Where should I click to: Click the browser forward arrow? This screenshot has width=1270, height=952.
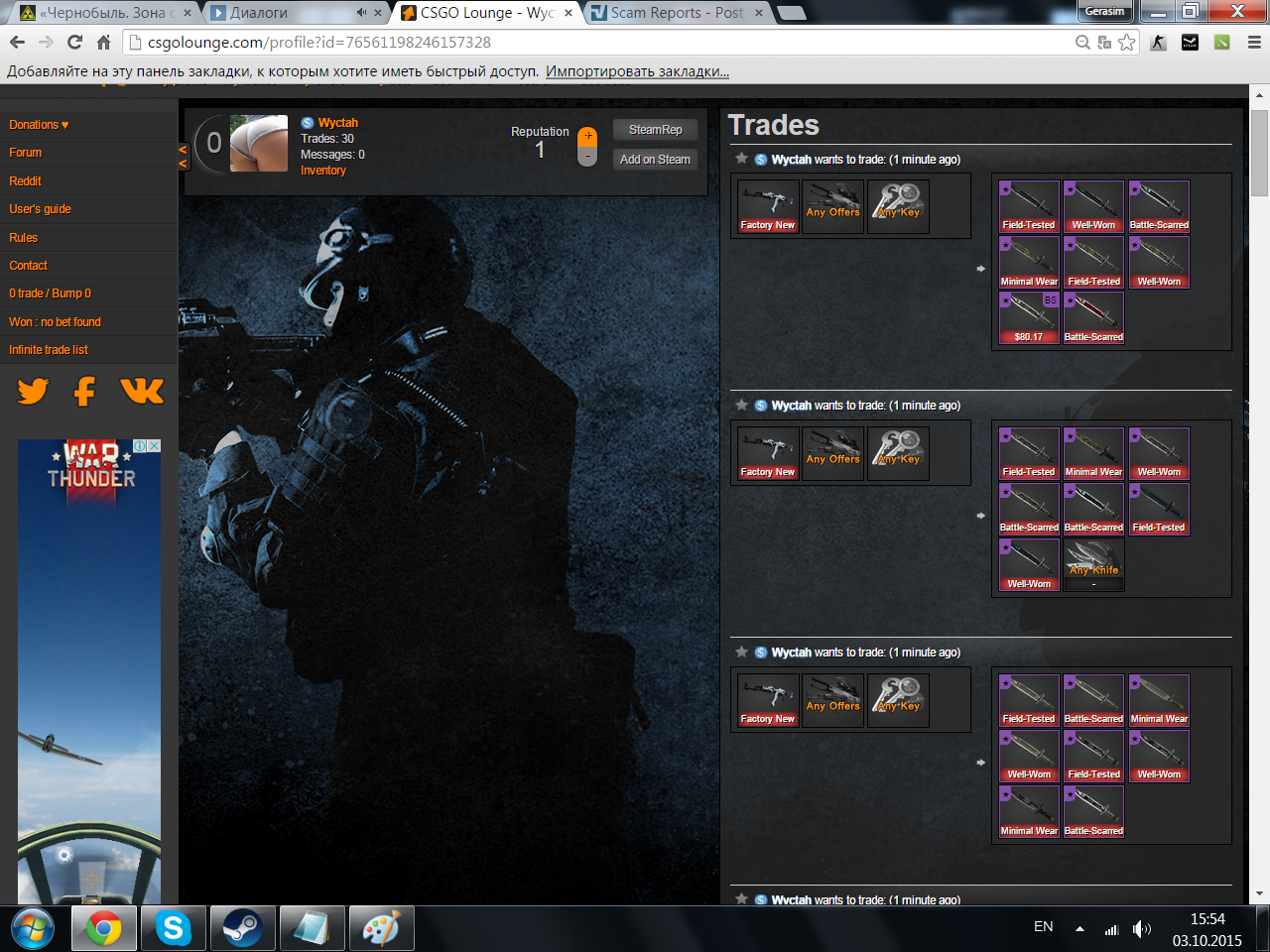[46, 43]
